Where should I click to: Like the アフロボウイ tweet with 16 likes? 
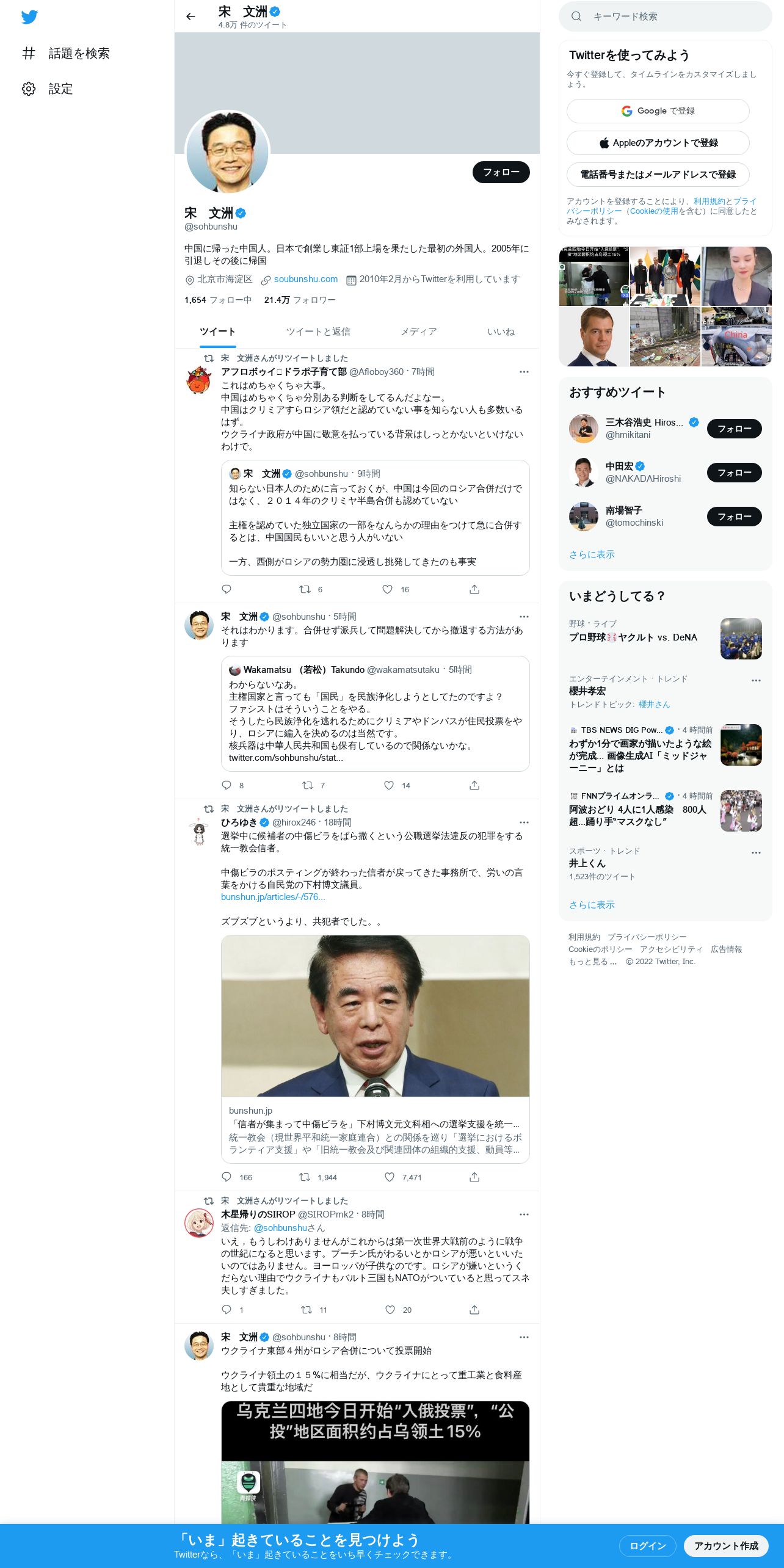[387, 589]
